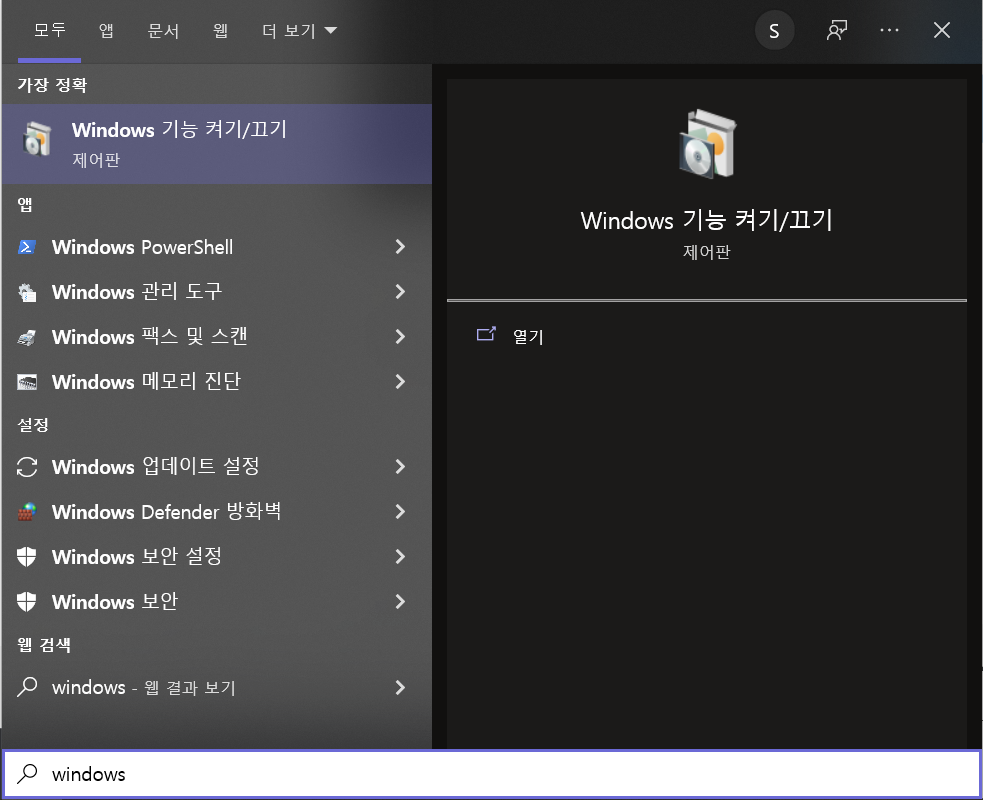Open the Windows 팩스 및 스캔 result
This screenshot has height=800, width=983.
pos(217,337)
